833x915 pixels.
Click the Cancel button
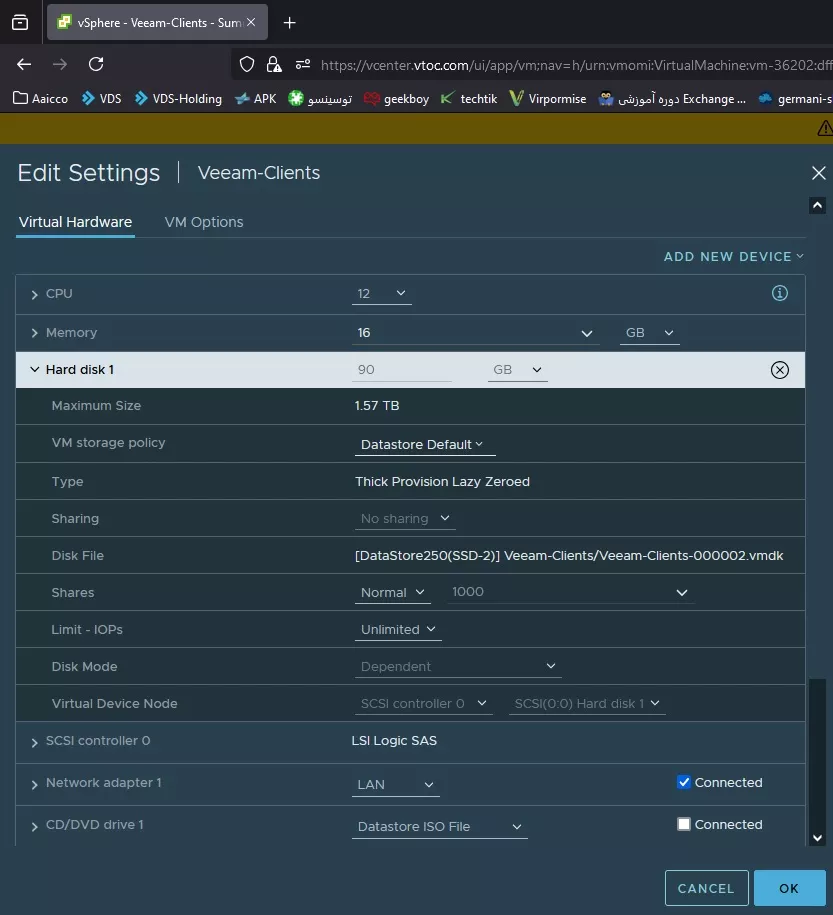[706, 888]
